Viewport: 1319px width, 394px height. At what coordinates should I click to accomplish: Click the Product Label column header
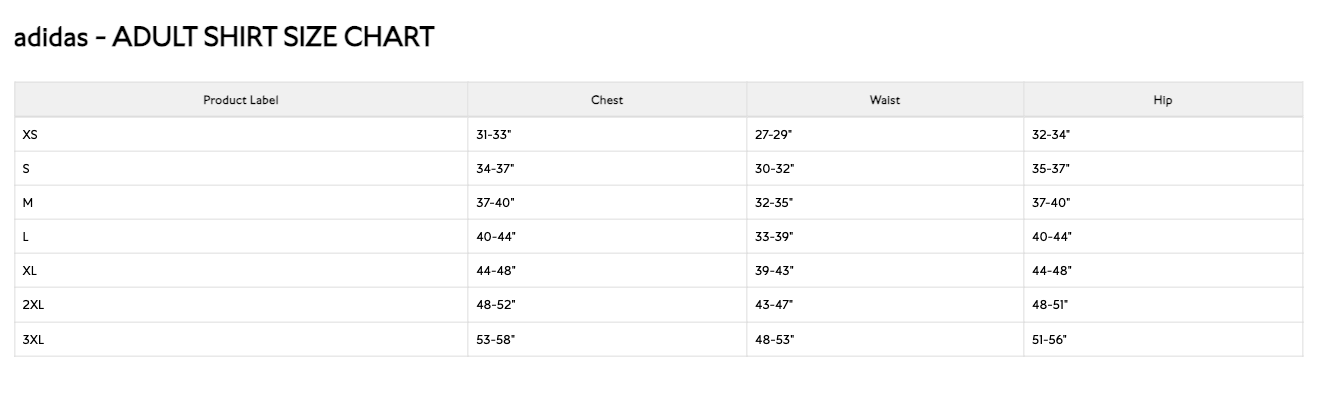[x=241, y=100]
